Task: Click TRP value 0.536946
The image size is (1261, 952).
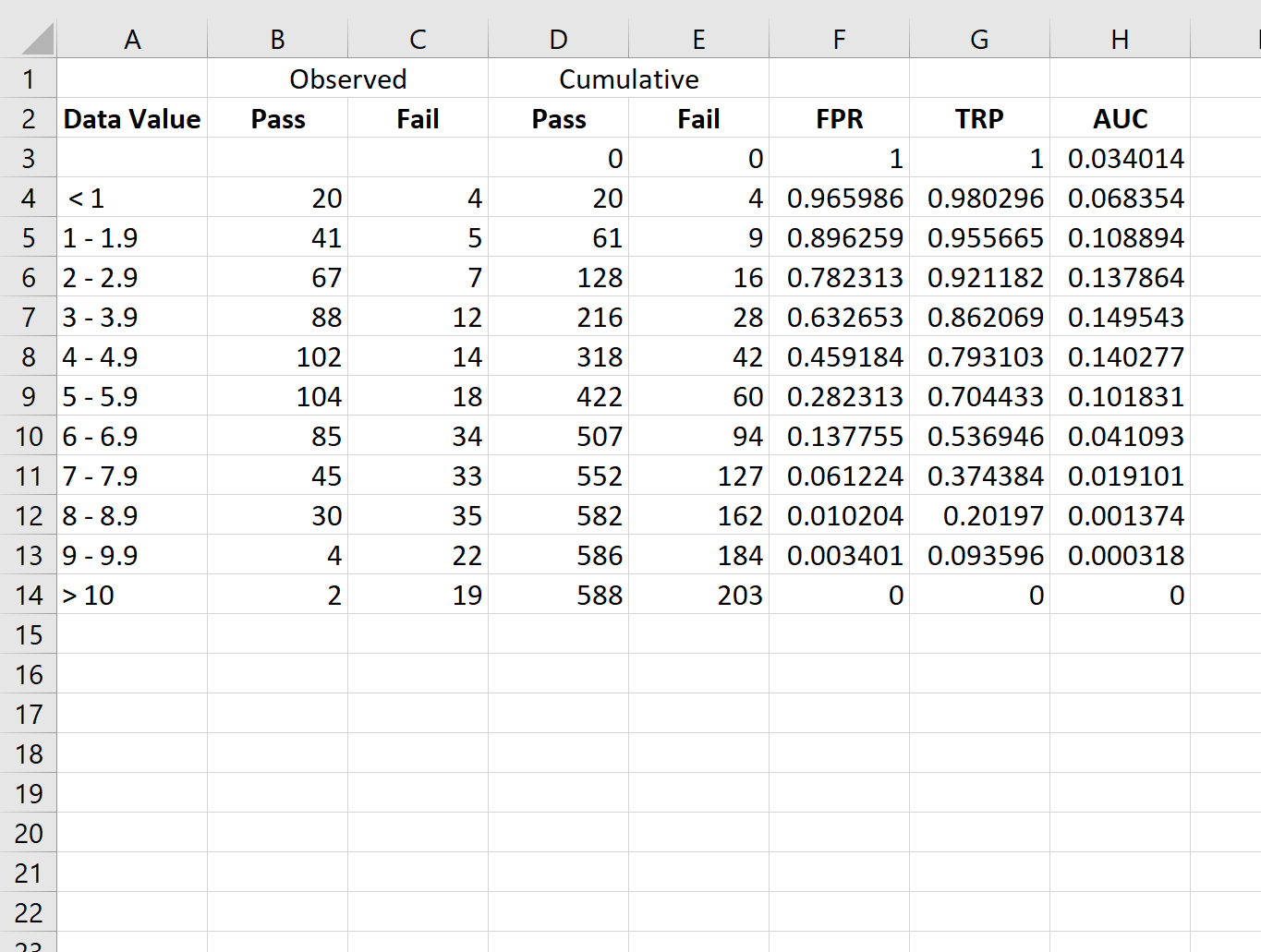Action: pyautogui.click(x=979, y=436)
